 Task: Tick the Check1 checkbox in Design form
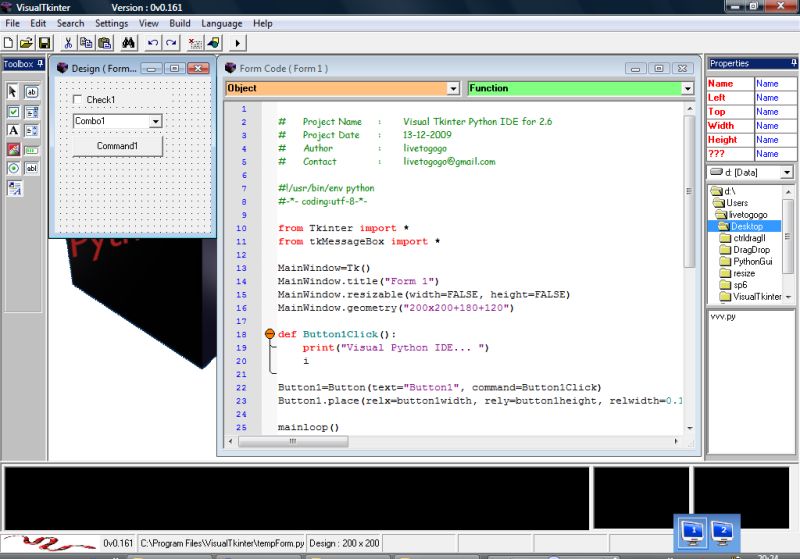tap(78, 99)
